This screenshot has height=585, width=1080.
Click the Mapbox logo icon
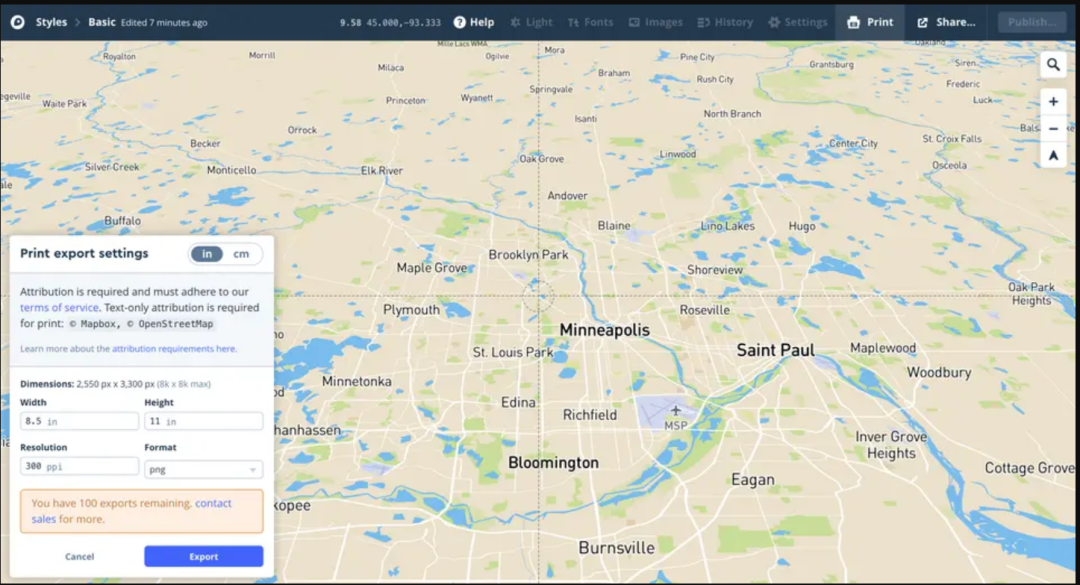click(x=18, y=22)
